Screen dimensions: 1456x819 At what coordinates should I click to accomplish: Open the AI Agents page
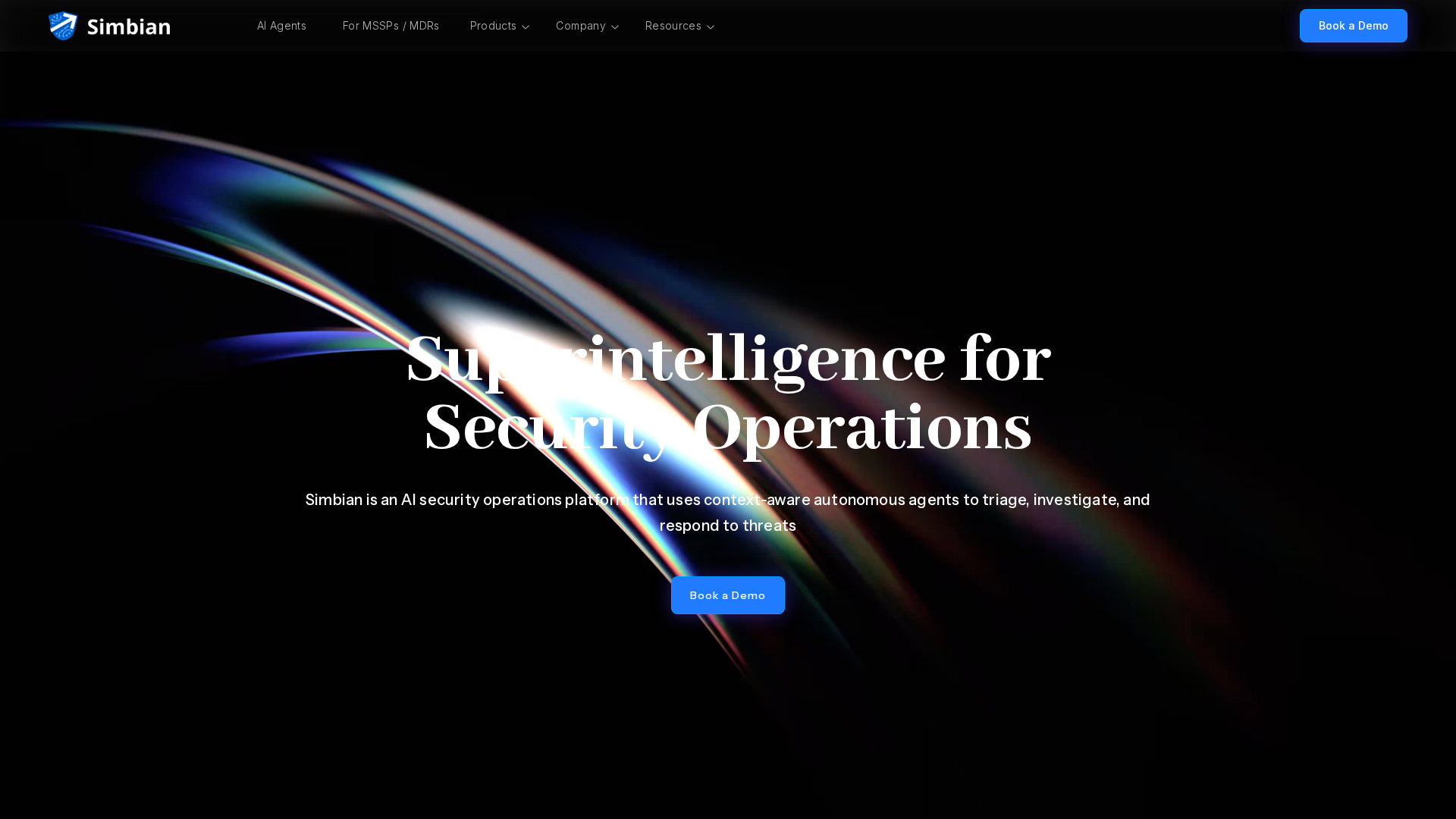(281, 26)
